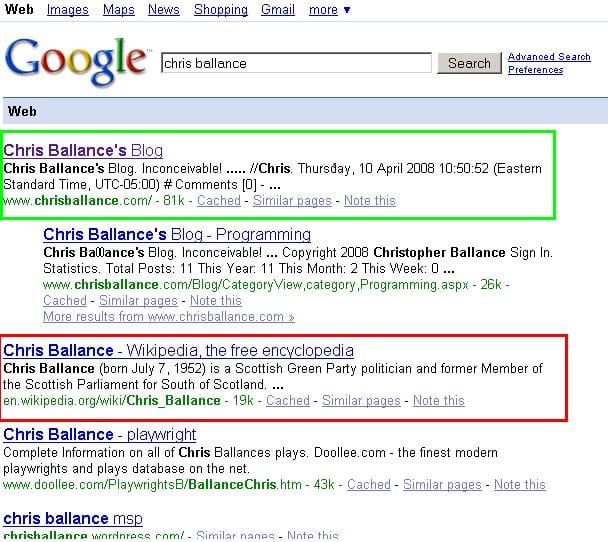The width and height of the screenshot is (608, 542).
Task: Open Similar pages for Wikipedia result
Action: point(361,400)
